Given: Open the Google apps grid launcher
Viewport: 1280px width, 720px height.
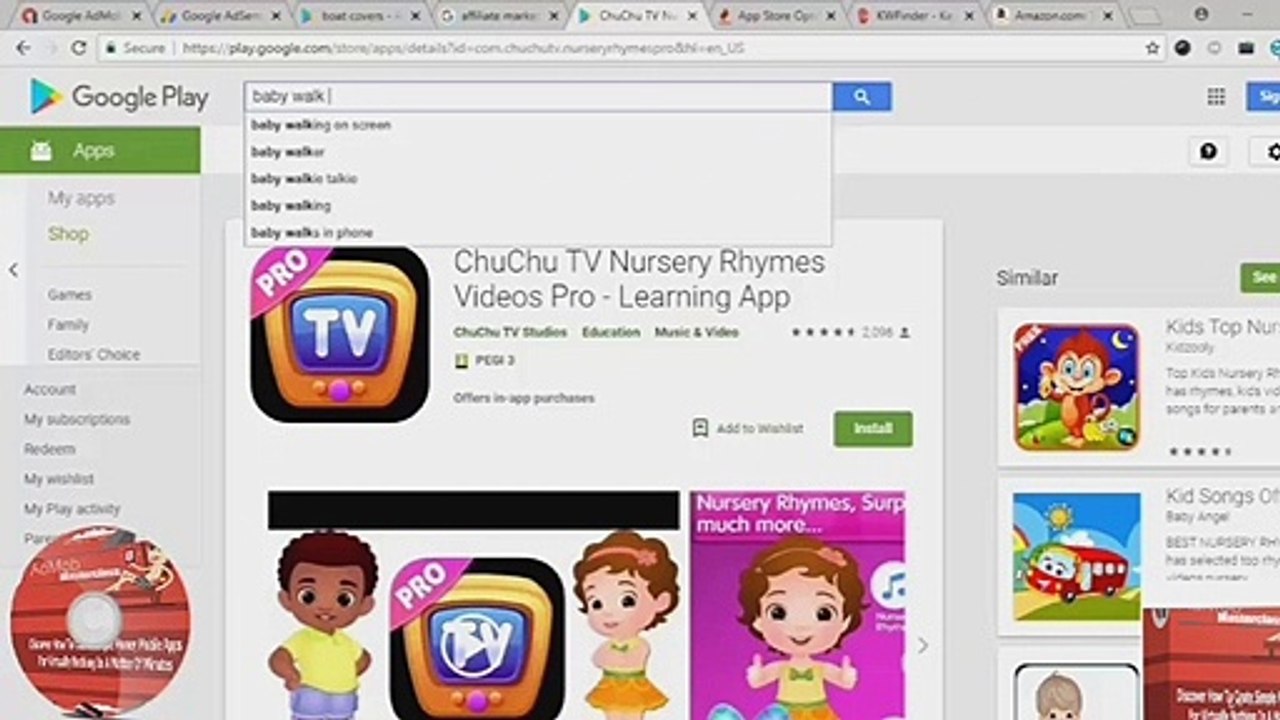Looking at the screenshot, I should (x=1216, y=96).
